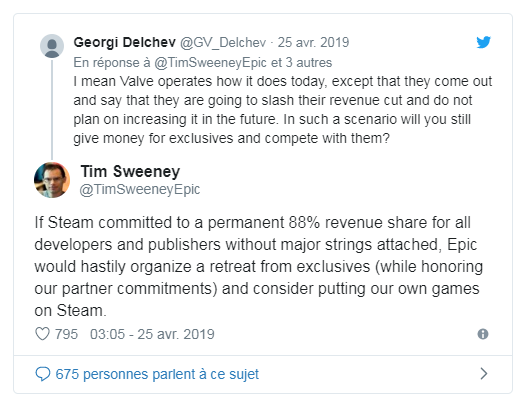Click Georgi Delchev's reply tweet text

tap(283, 110)
